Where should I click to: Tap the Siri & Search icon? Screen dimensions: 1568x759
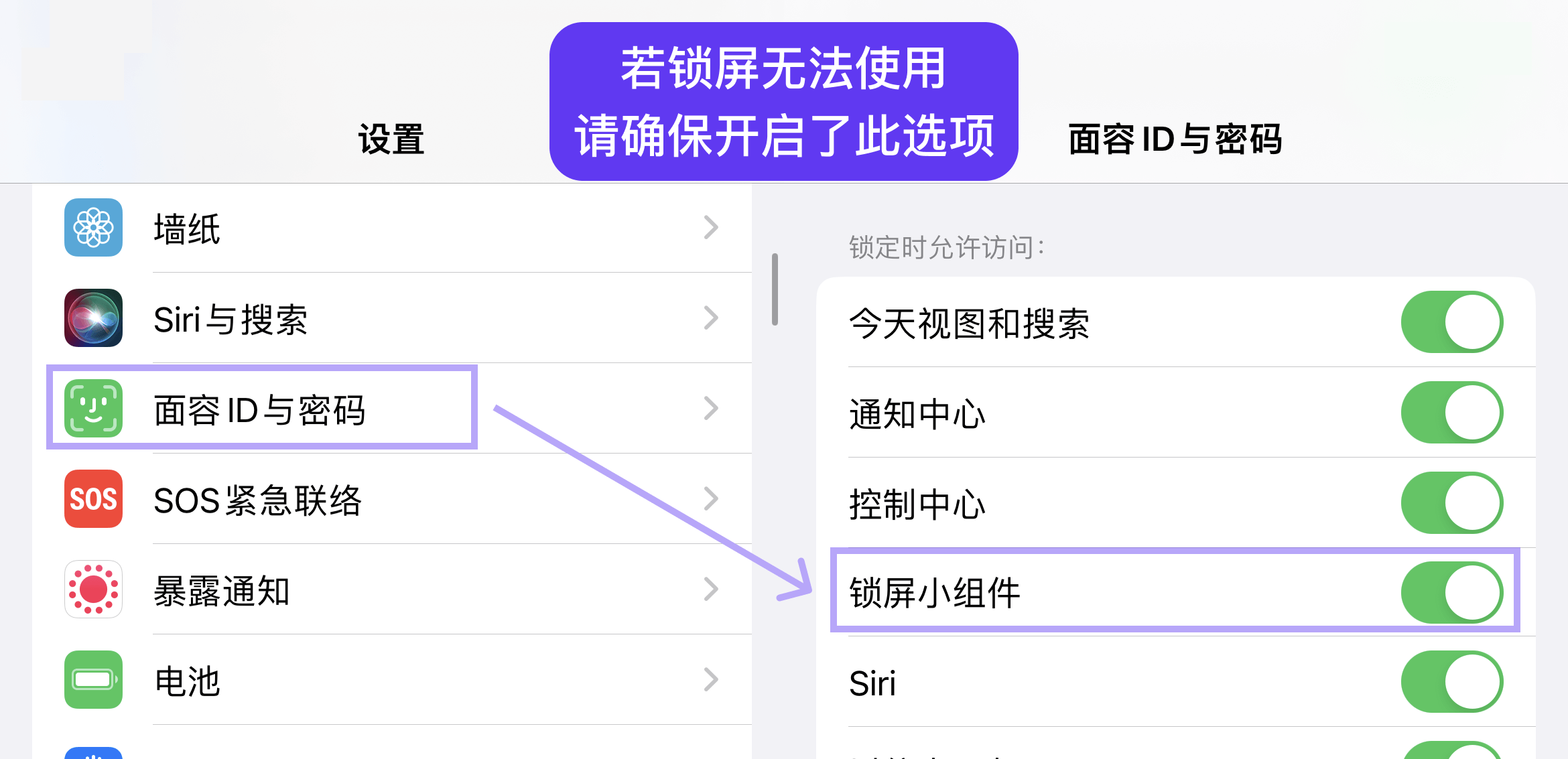tap(93, 318)
